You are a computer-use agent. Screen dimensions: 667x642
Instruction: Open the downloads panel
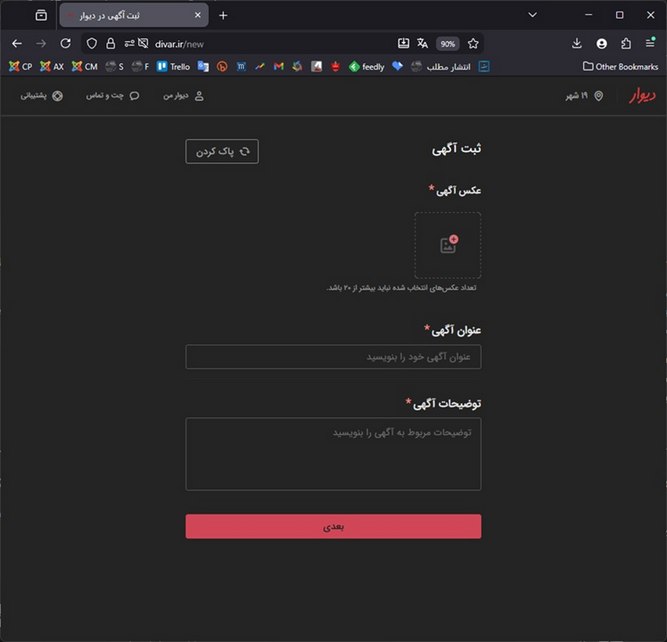click(577, 43)
